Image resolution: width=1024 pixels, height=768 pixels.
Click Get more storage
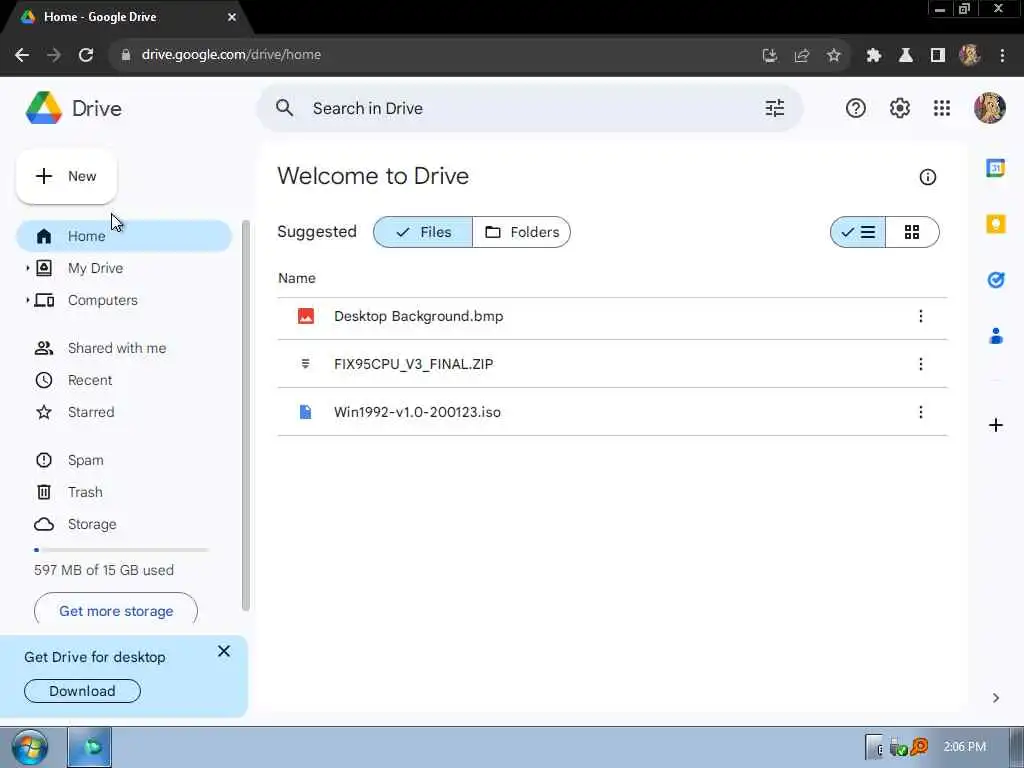tap(116, 611)
